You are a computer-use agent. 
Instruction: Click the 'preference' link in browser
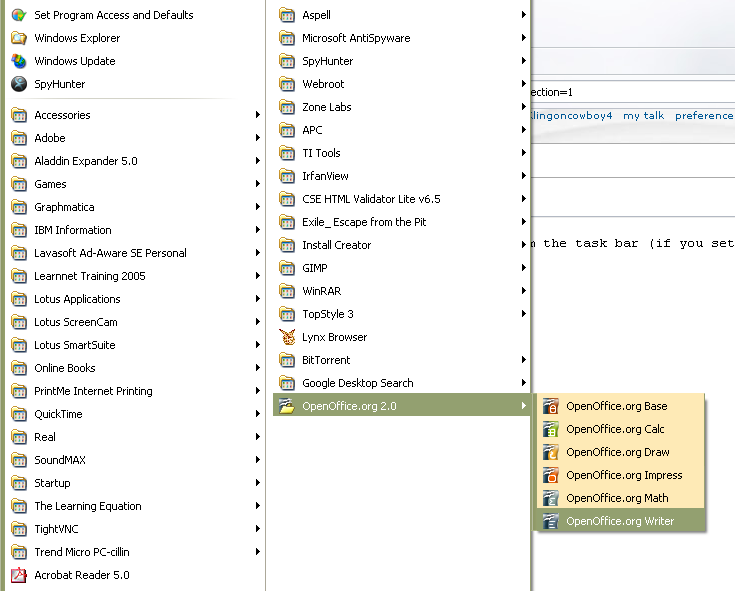704,116
